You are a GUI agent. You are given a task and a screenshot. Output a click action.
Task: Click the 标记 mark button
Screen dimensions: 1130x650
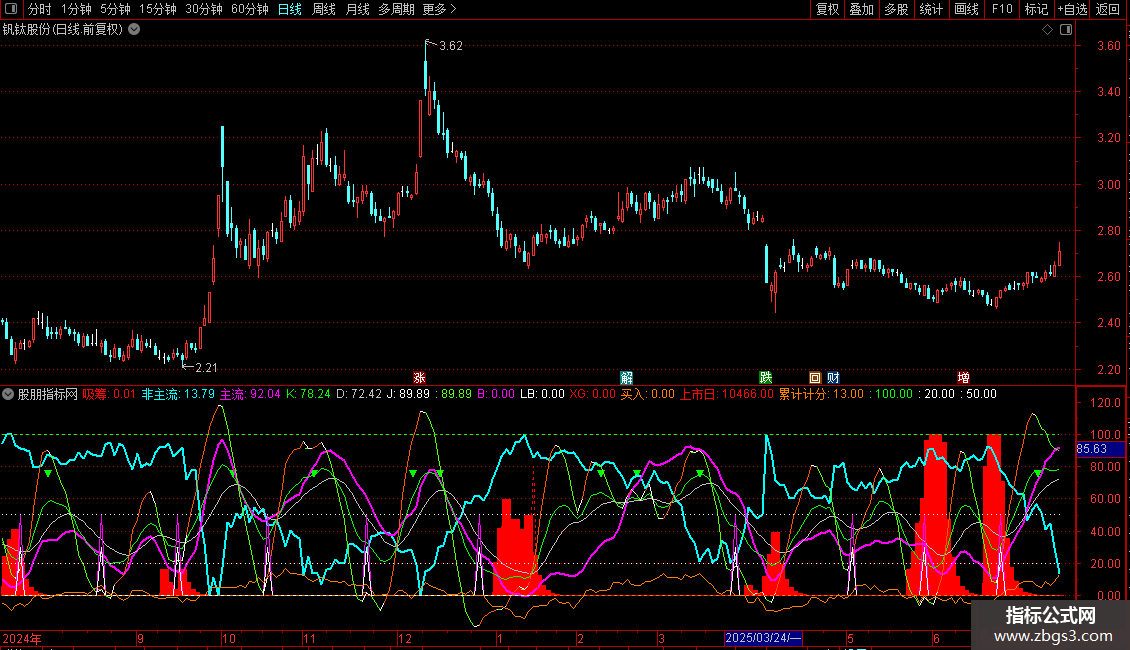click(x=1036, y=9)
